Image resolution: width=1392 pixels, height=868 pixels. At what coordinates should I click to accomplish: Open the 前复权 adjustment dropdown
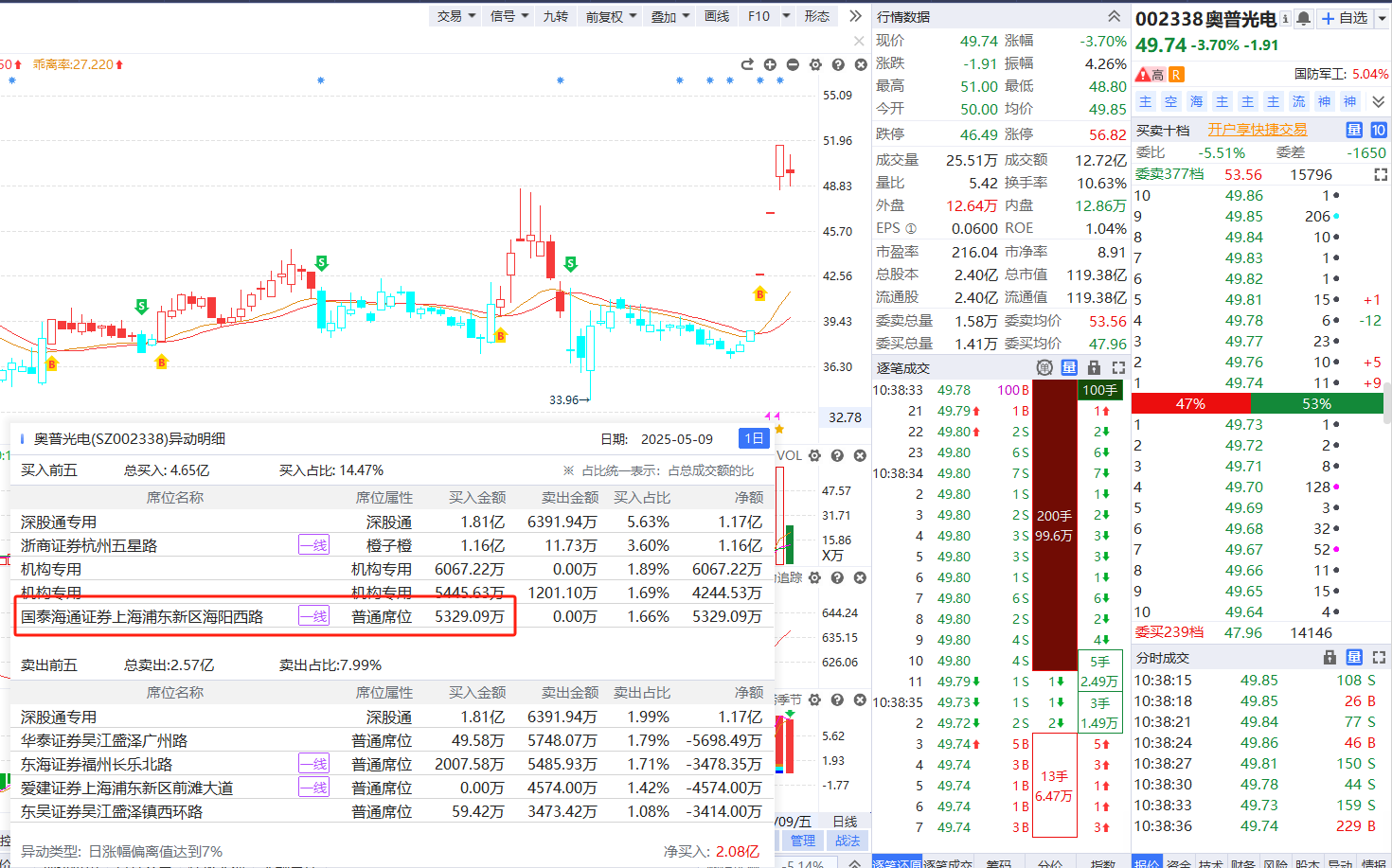point(611,16)
